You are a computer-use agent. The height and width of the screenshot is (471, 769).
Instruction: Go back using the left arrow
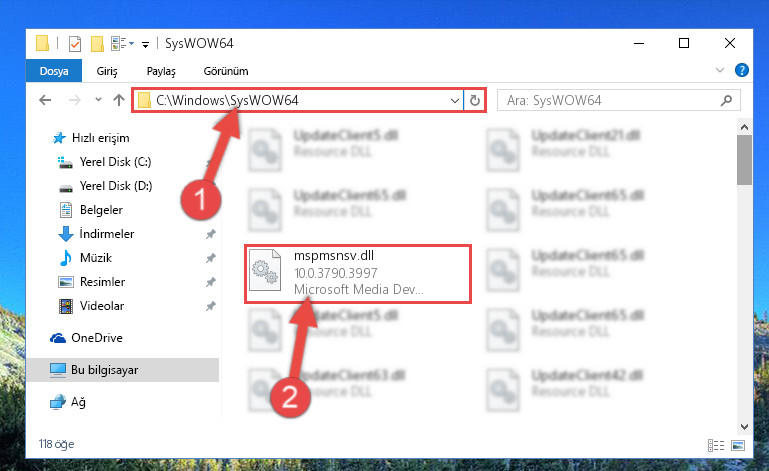45,100
